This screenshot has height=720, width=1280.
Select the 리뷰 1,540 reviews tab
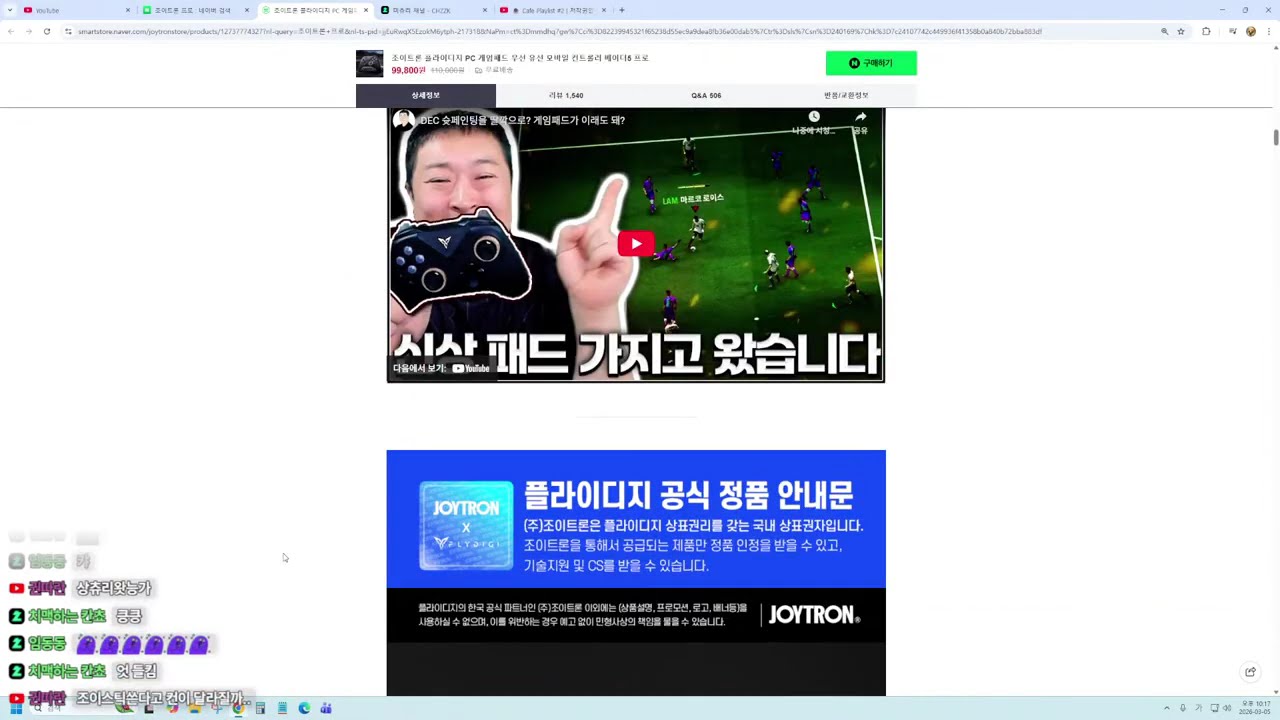coord(566,95)
